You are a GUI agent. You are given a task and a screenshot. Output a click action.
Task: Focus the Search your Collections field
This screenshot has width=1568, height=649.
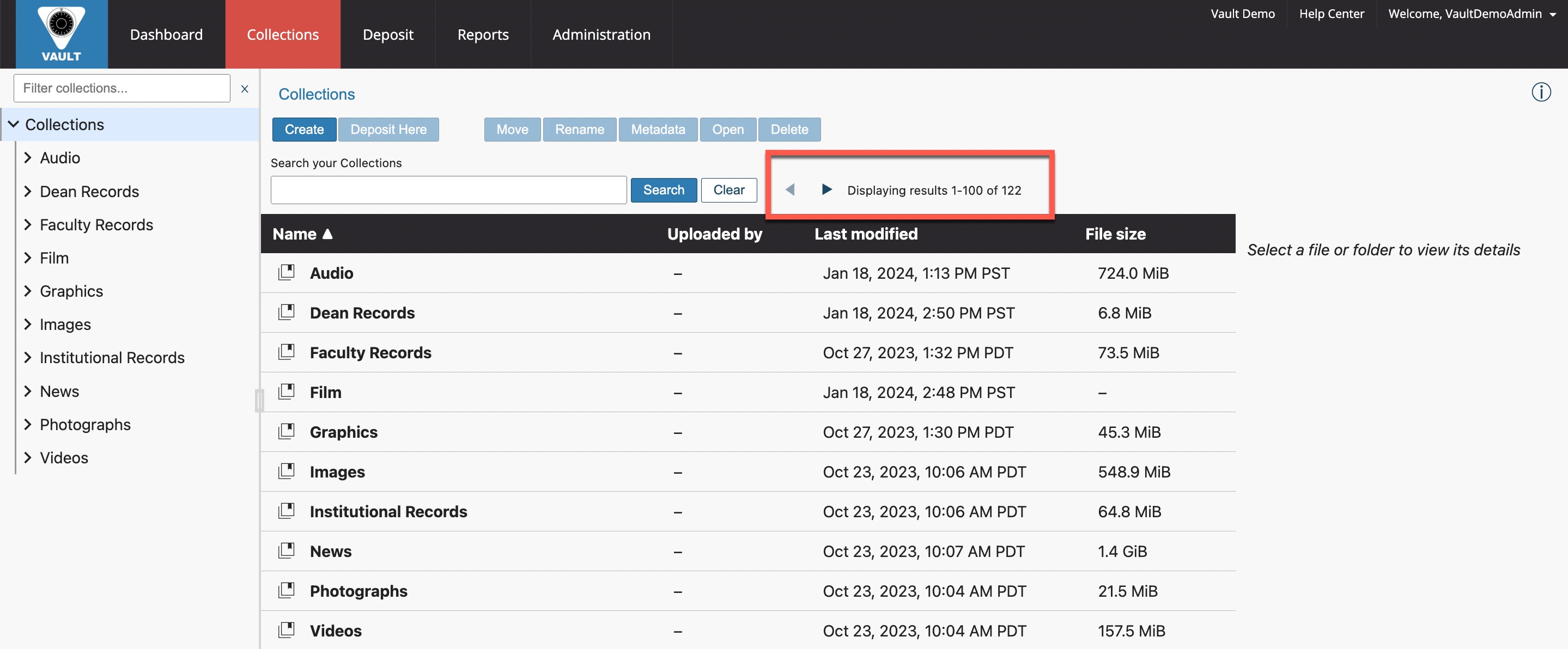pyautogui.click(x=448, y=191)
